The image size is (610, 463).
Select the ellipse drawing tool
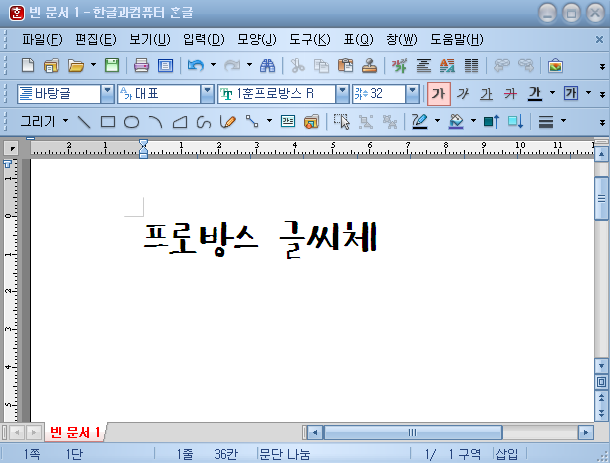point(131,122)
